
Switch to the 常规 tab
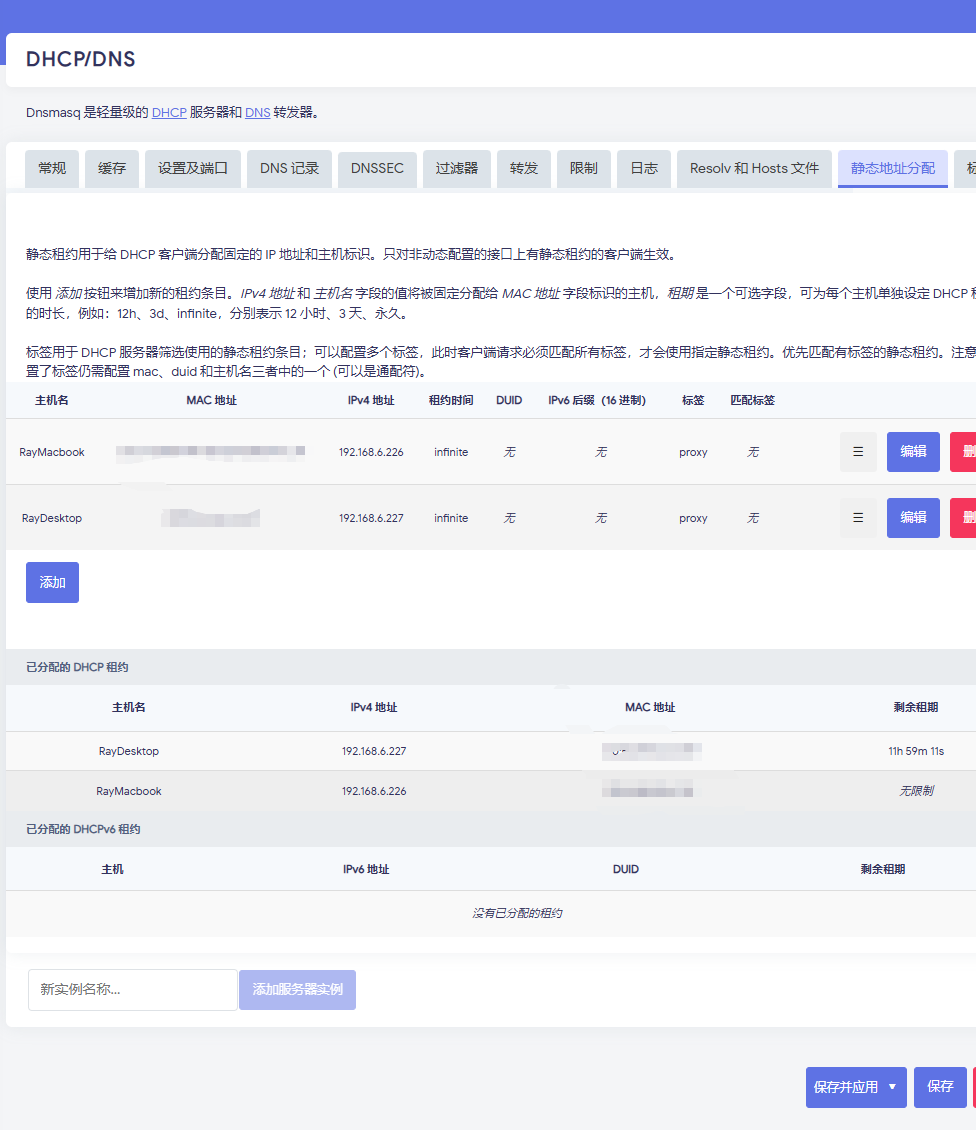coord(52,169)
